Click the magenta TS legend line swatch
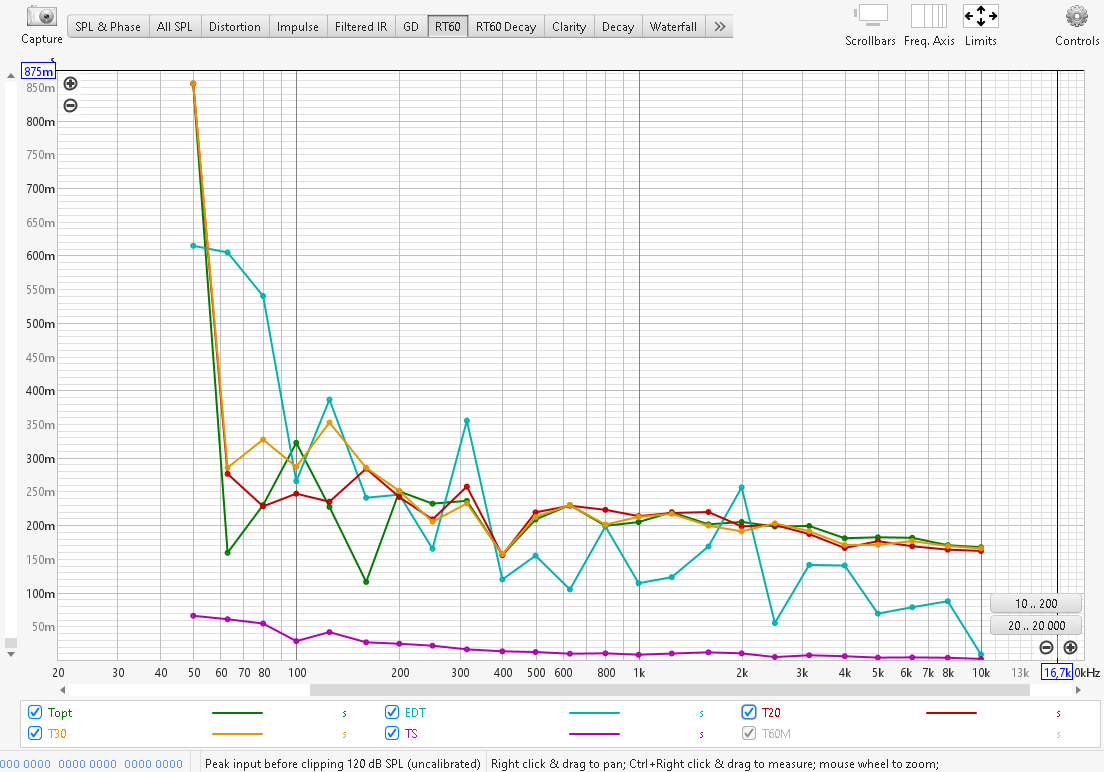1104x772 pixels. click(x=594, y=734)
